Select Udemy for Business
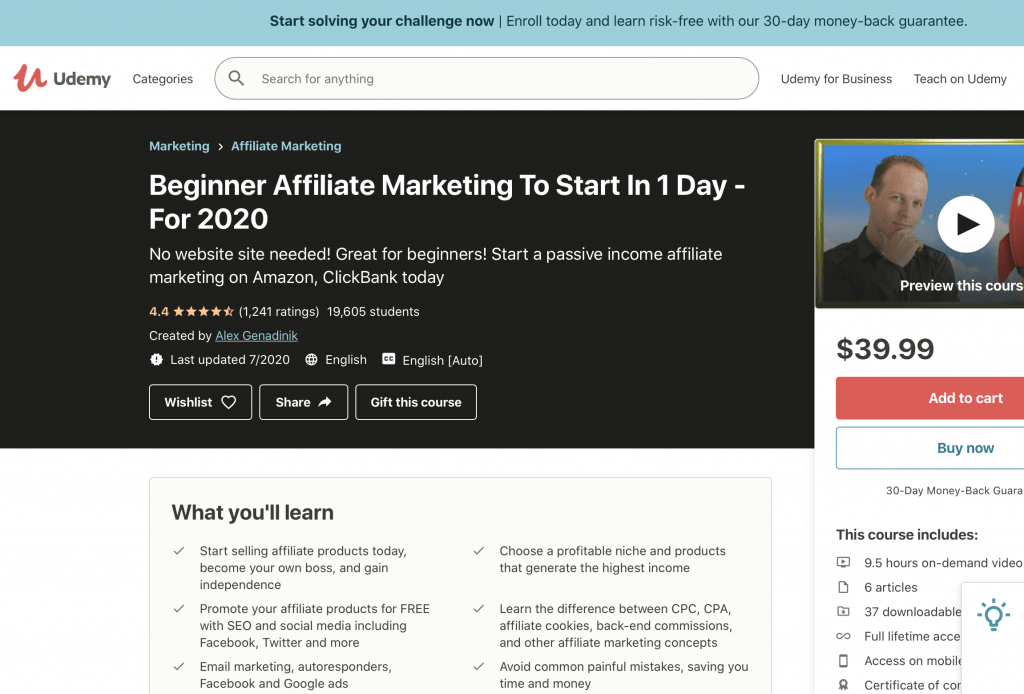 [x=836, y=79]
